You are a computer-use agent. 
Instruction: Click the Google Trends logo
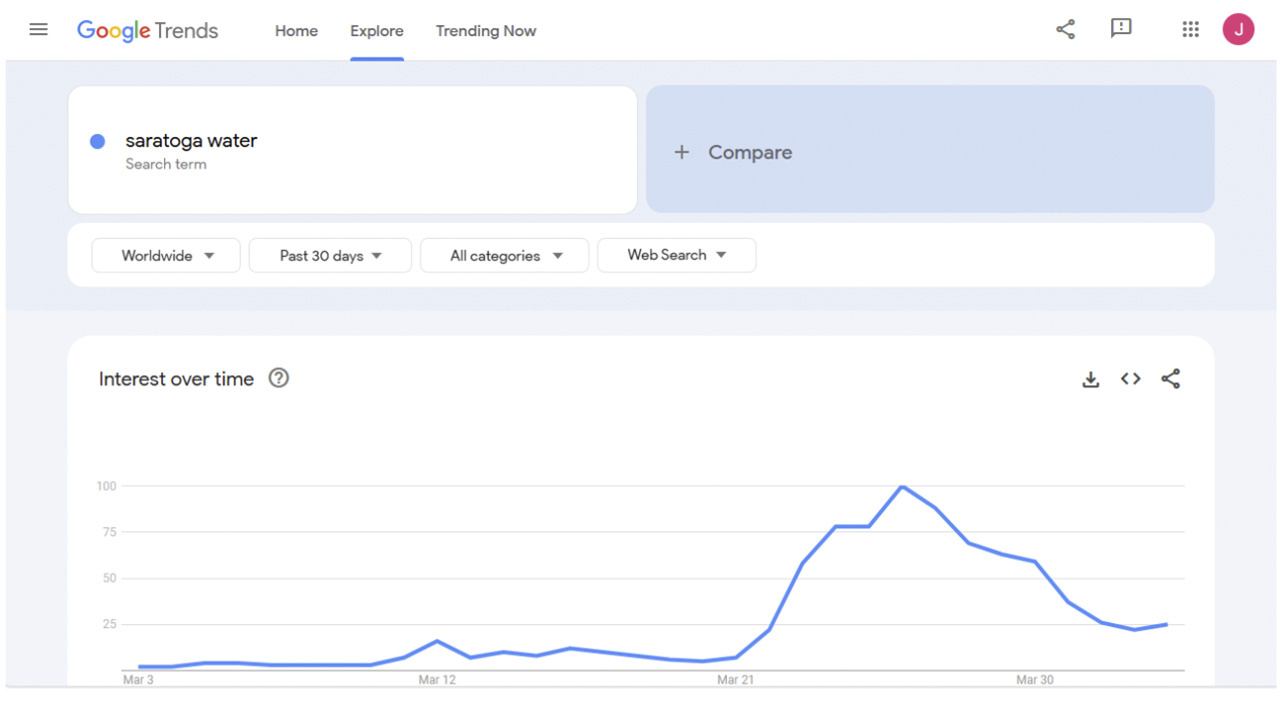tap(148, 31)
